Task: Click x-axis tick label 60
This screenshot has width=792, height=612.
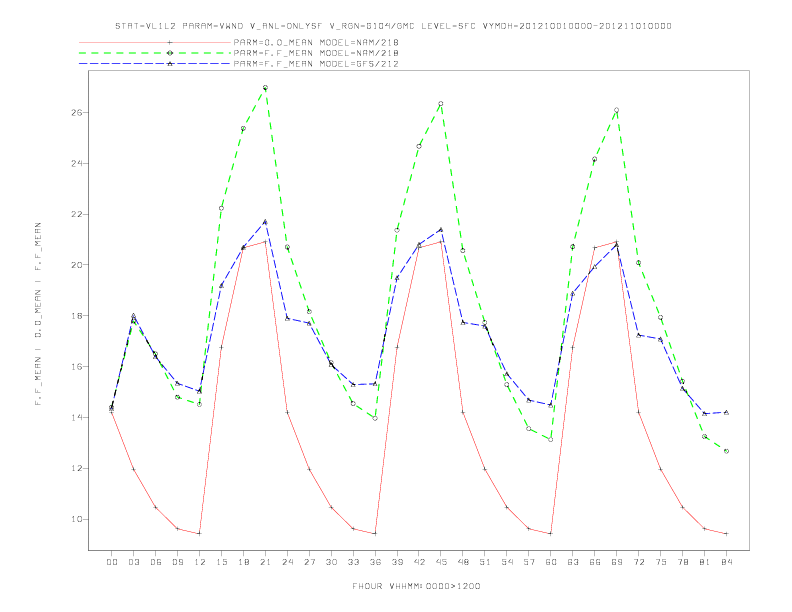Action: 551,562
